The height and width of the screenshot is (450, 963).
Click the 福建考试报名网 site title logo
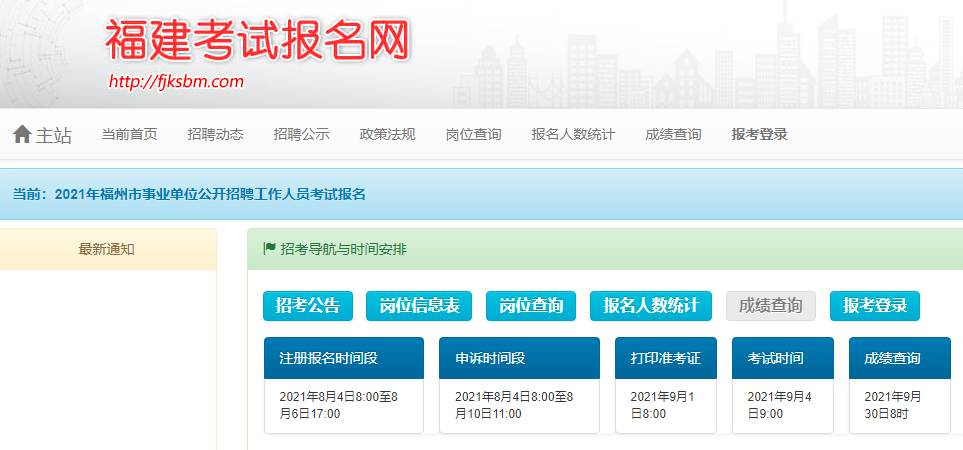pyautogui.click(x=257, y=41)
